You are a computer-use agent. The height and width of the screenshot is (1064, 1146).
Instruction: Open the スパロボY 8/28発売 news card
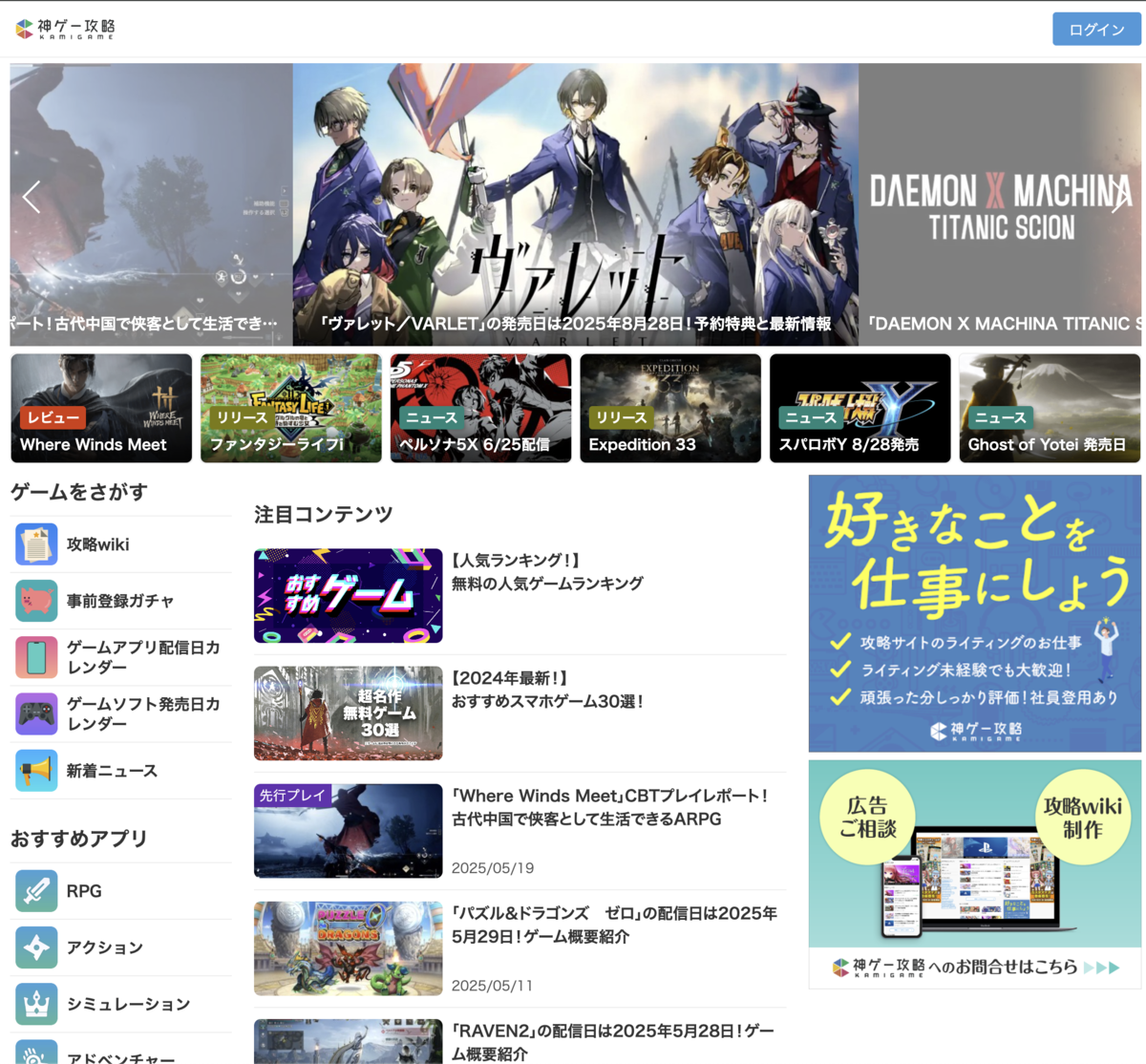pyautogui.click(x=860, y=408)
